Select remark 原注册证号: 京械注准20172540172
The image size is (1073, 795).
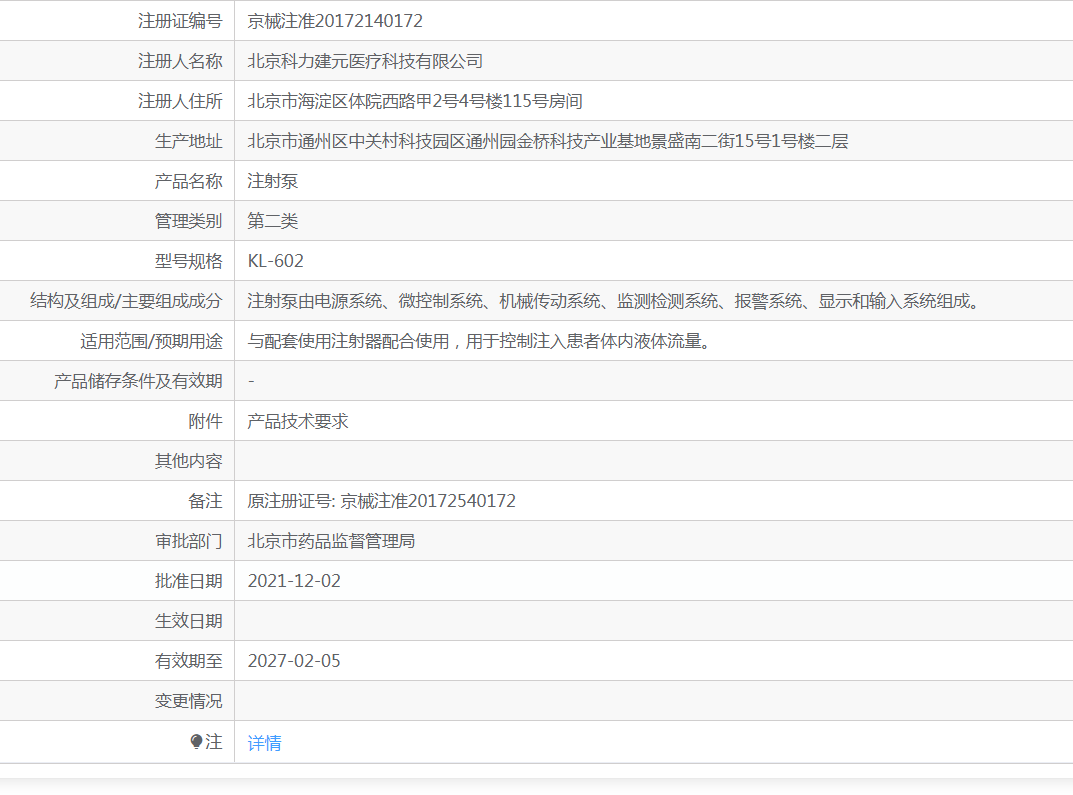(381, 501)
